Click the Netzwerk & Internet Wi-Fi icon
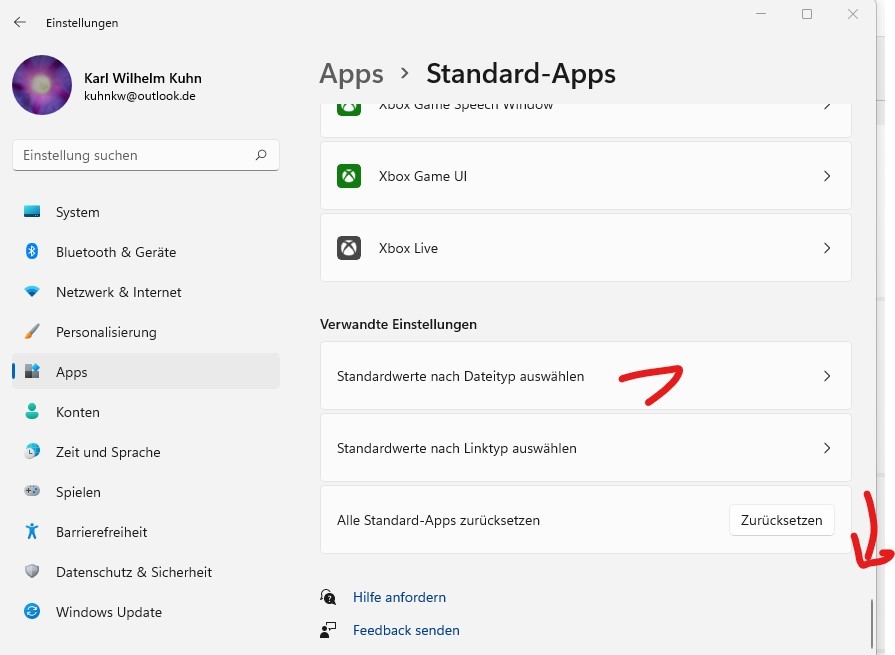The image size is (895, 655). tap(32, 292)
